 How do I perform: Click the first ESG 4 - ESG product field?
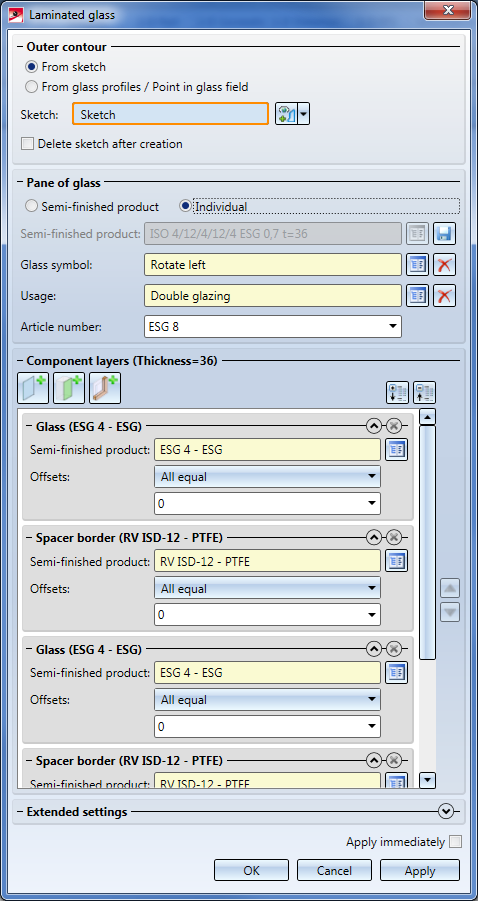click(267, 450)
